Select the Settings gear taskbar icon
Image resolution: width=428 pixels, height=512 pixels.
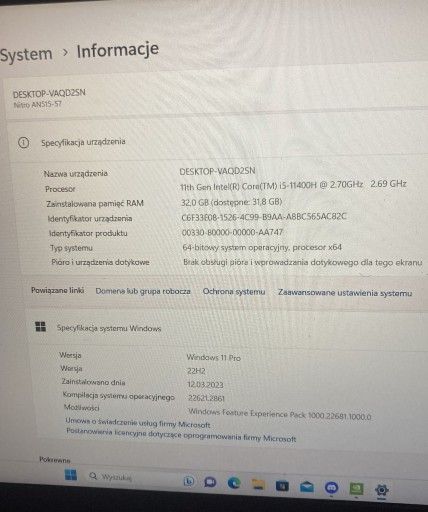tap(381, 490)
